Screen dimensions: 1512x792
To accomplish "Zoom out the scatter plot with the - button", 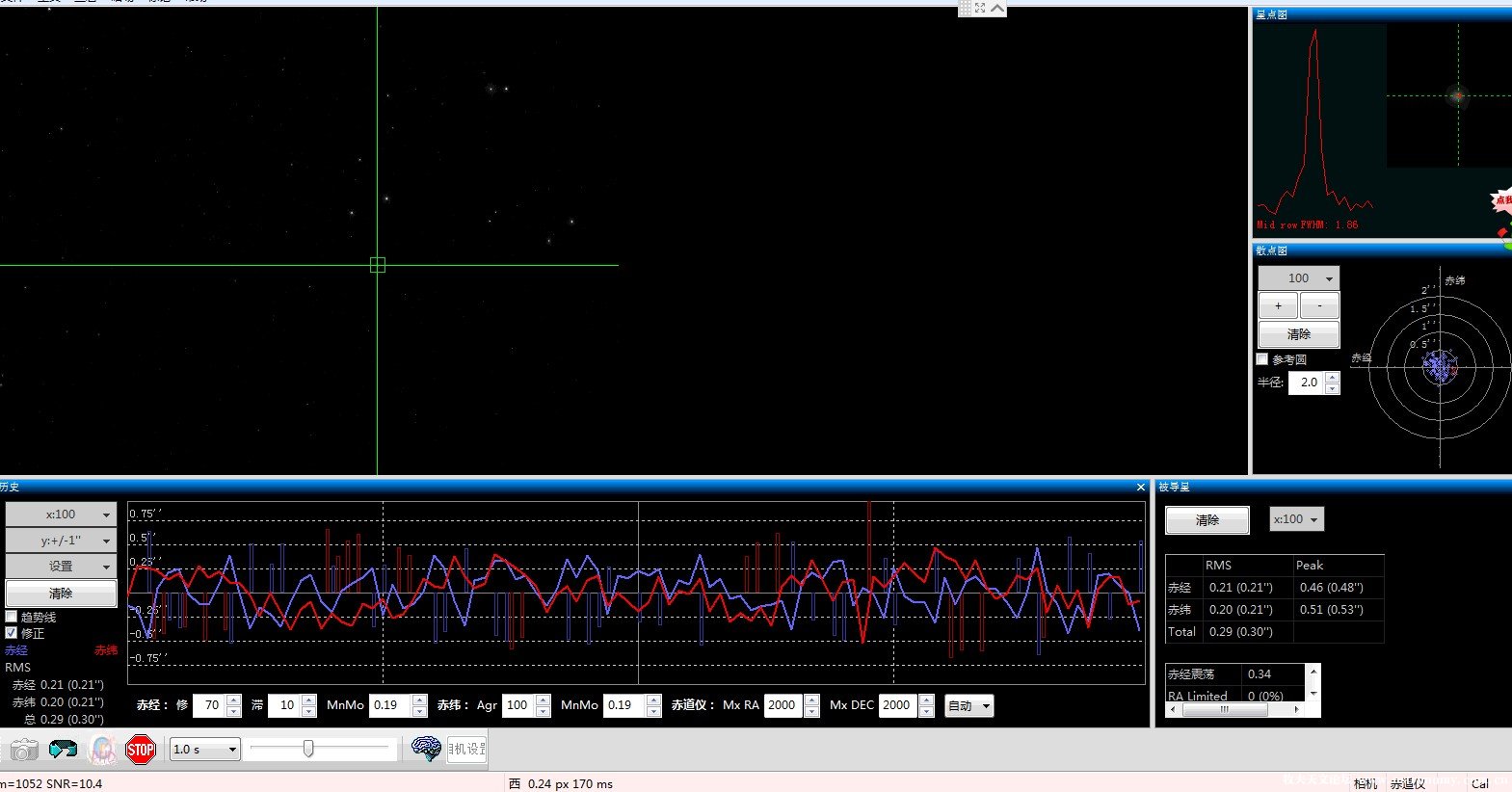I will tap(1319, 306).
